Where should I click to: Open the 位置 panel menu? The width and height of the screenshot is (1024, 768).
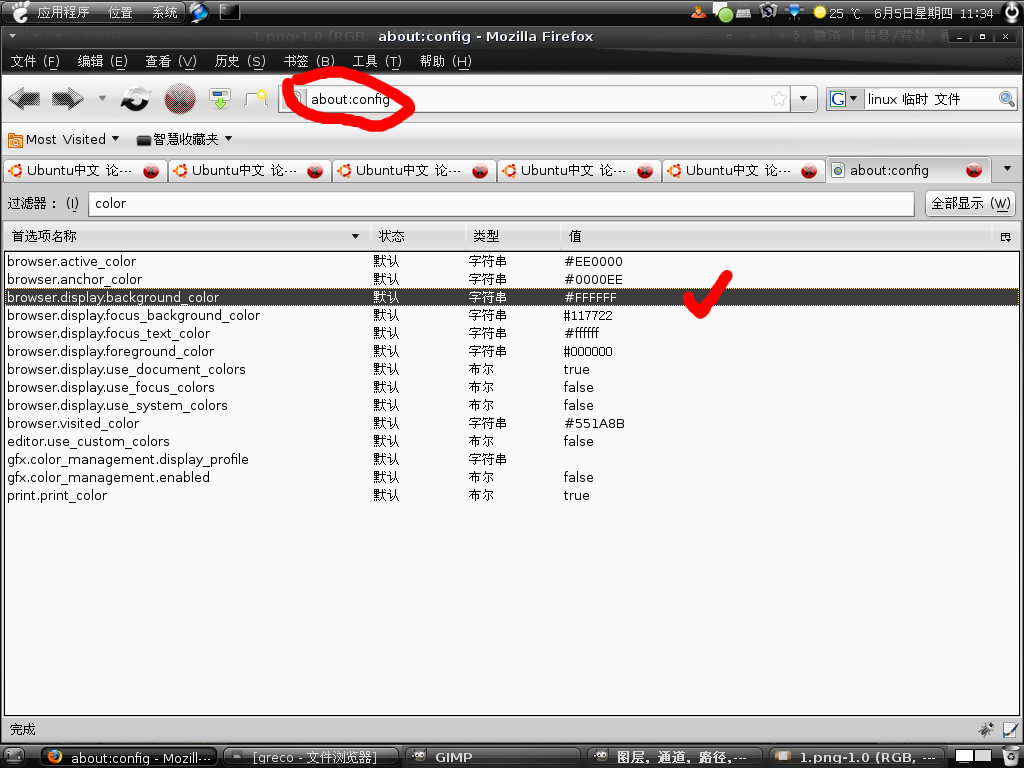(120, 12)
